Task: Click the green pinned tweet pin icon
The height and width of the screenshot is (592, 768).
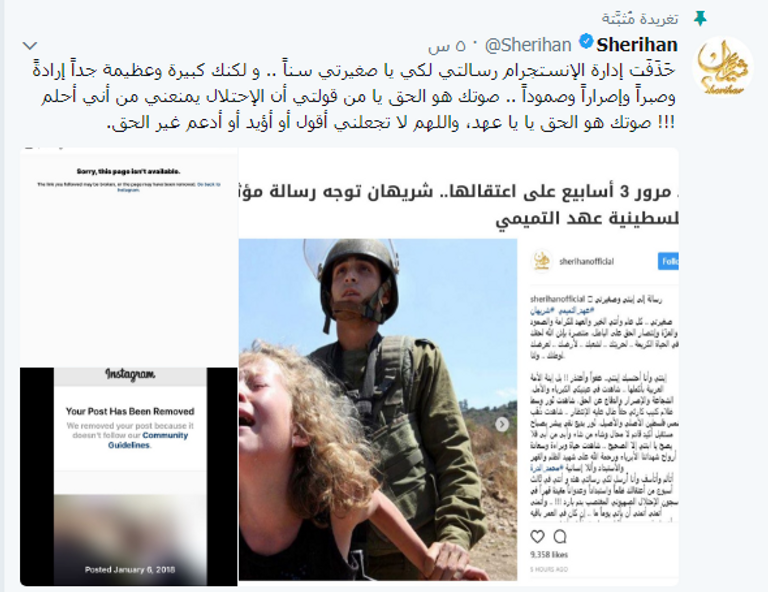Action: 700,19
